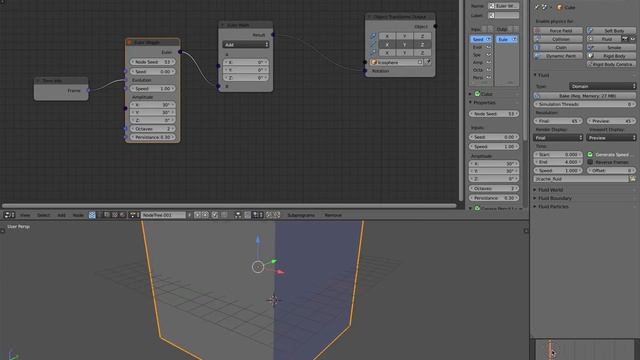640x360 pixels.
Task: Open the View menu in node editor
Action: pos(25,215)
